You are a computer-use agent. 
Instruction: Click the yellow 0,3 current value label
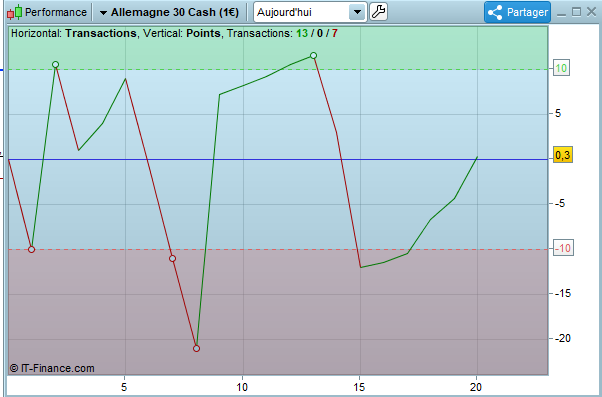click(563, 155)
